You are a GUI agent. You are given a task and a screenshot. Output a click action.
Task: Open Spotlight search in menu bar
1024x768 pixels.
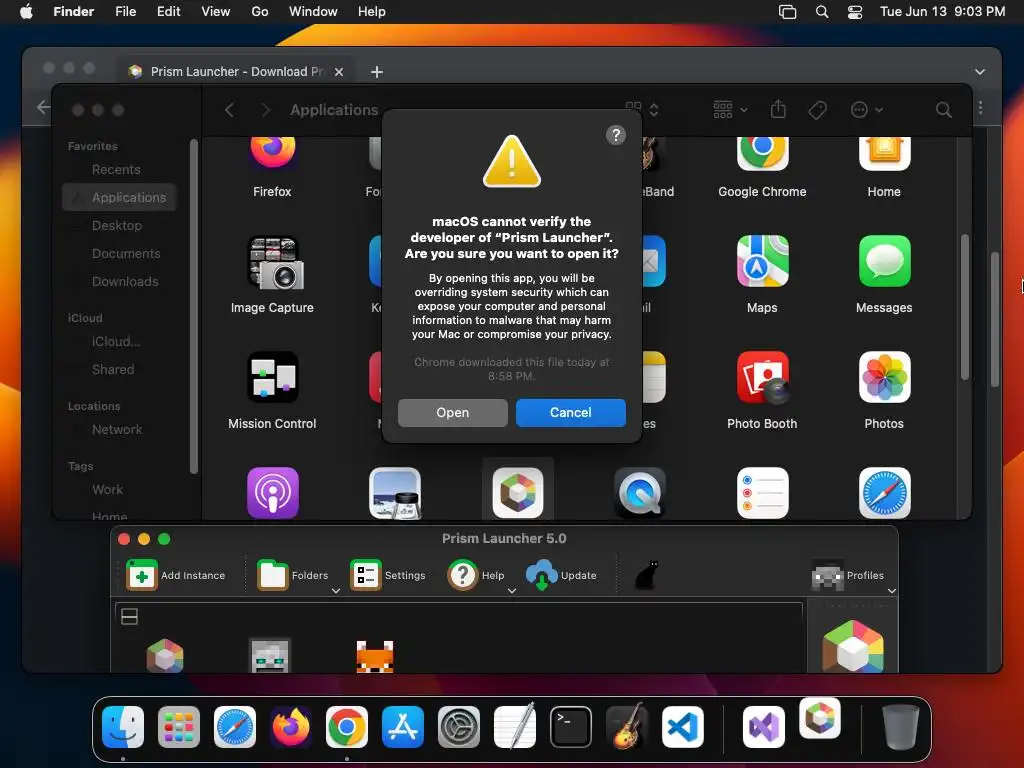coord(822,12)
